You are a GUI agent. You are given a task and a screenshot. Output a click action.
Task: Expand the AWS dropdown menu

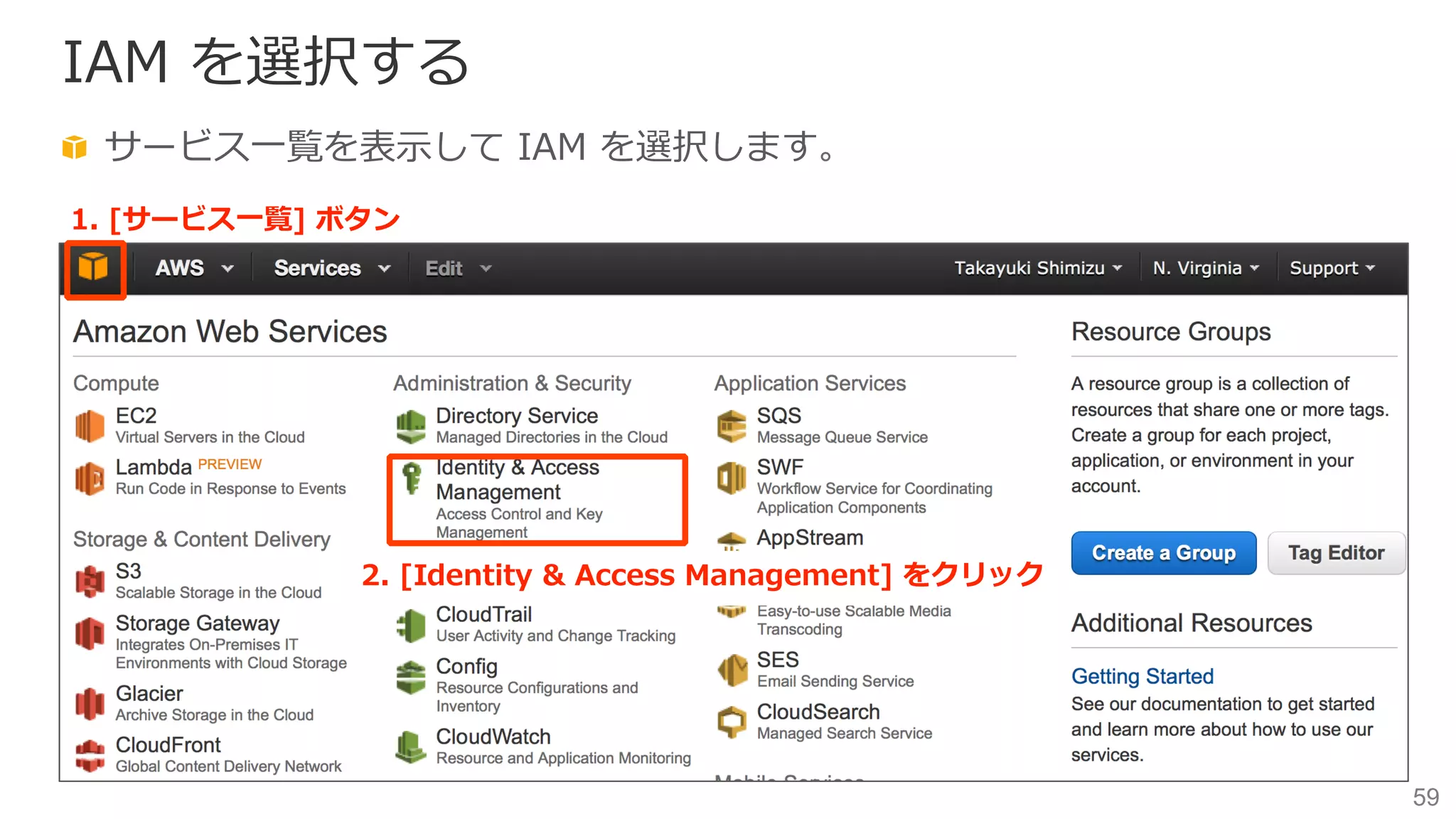pyautogui.click(x=194, y=268)
